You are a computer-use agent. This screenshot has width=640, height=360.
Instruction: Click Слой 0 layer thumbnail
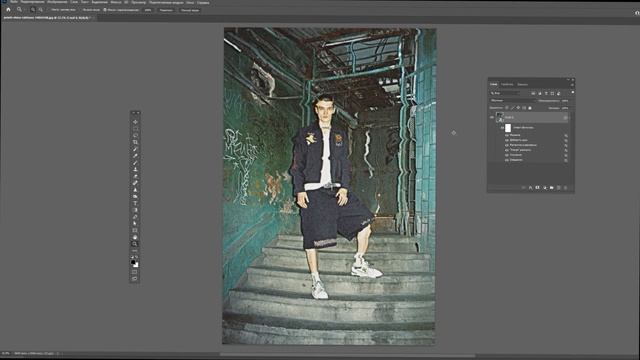pos(500,118)
